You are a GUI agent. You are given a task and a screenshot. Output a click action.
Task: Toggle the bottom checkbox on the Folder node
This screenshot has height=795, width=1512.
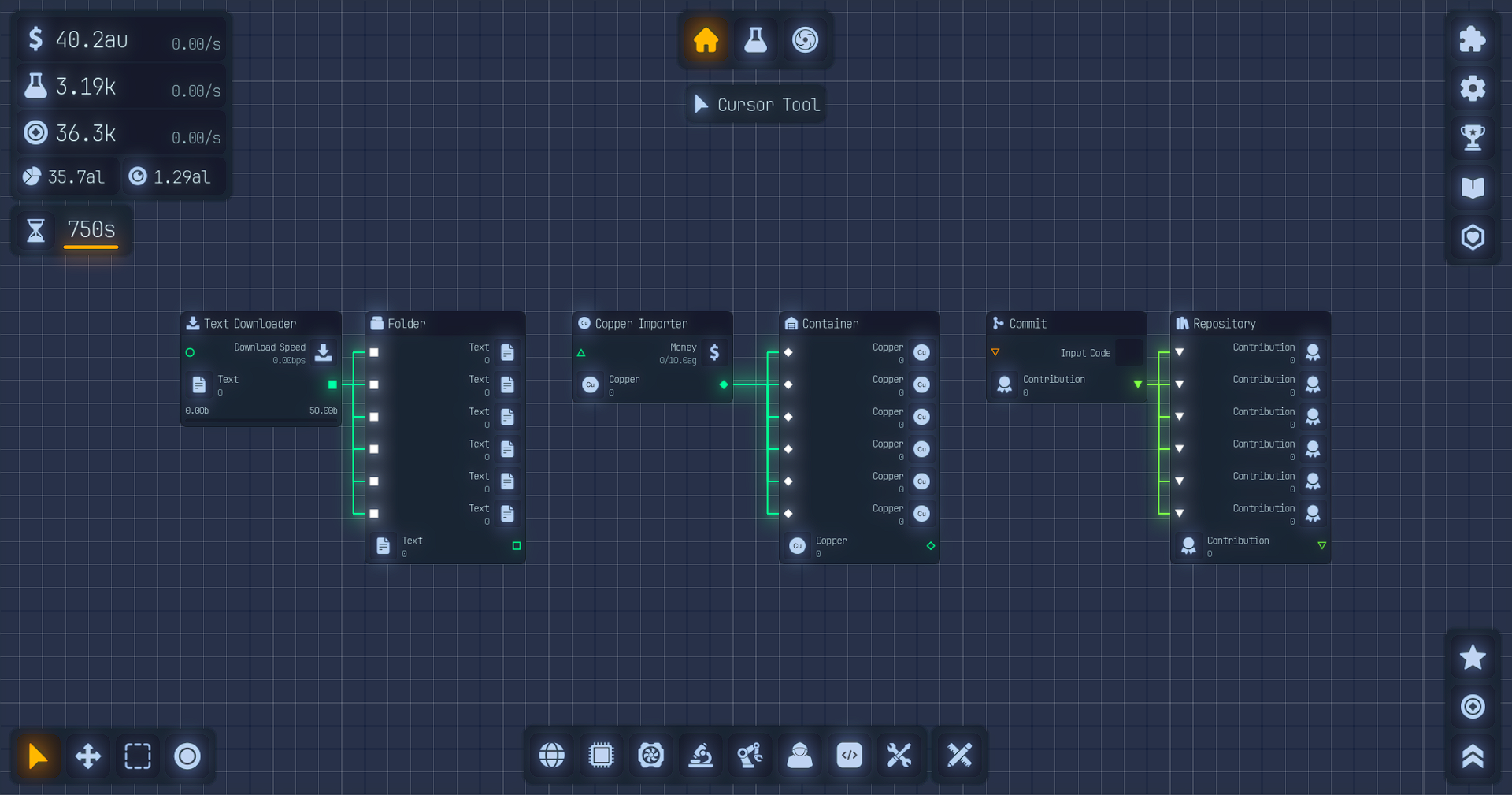point(373,513)
